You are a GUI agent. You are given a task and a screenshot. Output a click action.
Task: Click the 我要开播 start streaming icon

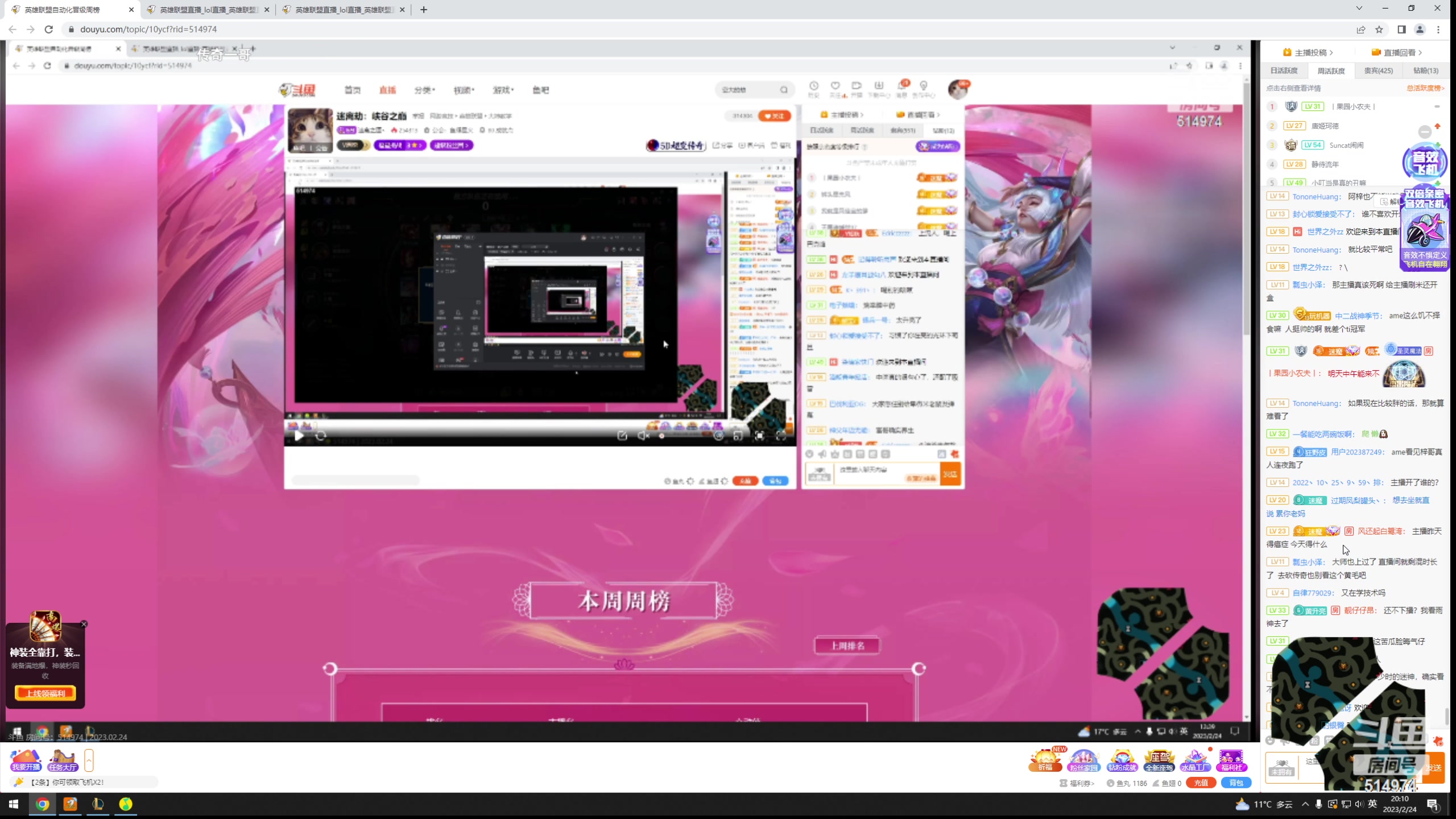[x=26, y=760]
